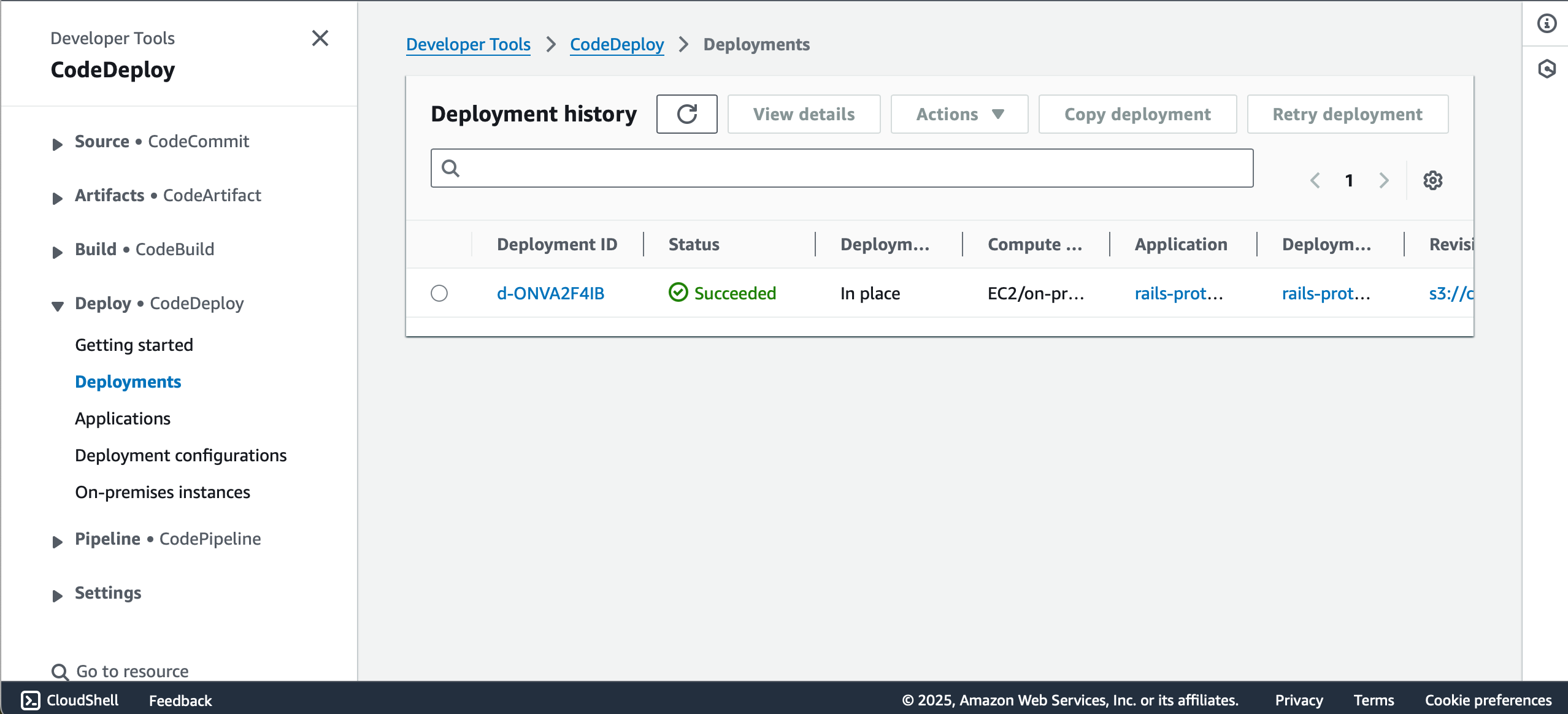1568x714 pixels.
Task: Focus the deployment history search field
Action: (x=842, y=168)
